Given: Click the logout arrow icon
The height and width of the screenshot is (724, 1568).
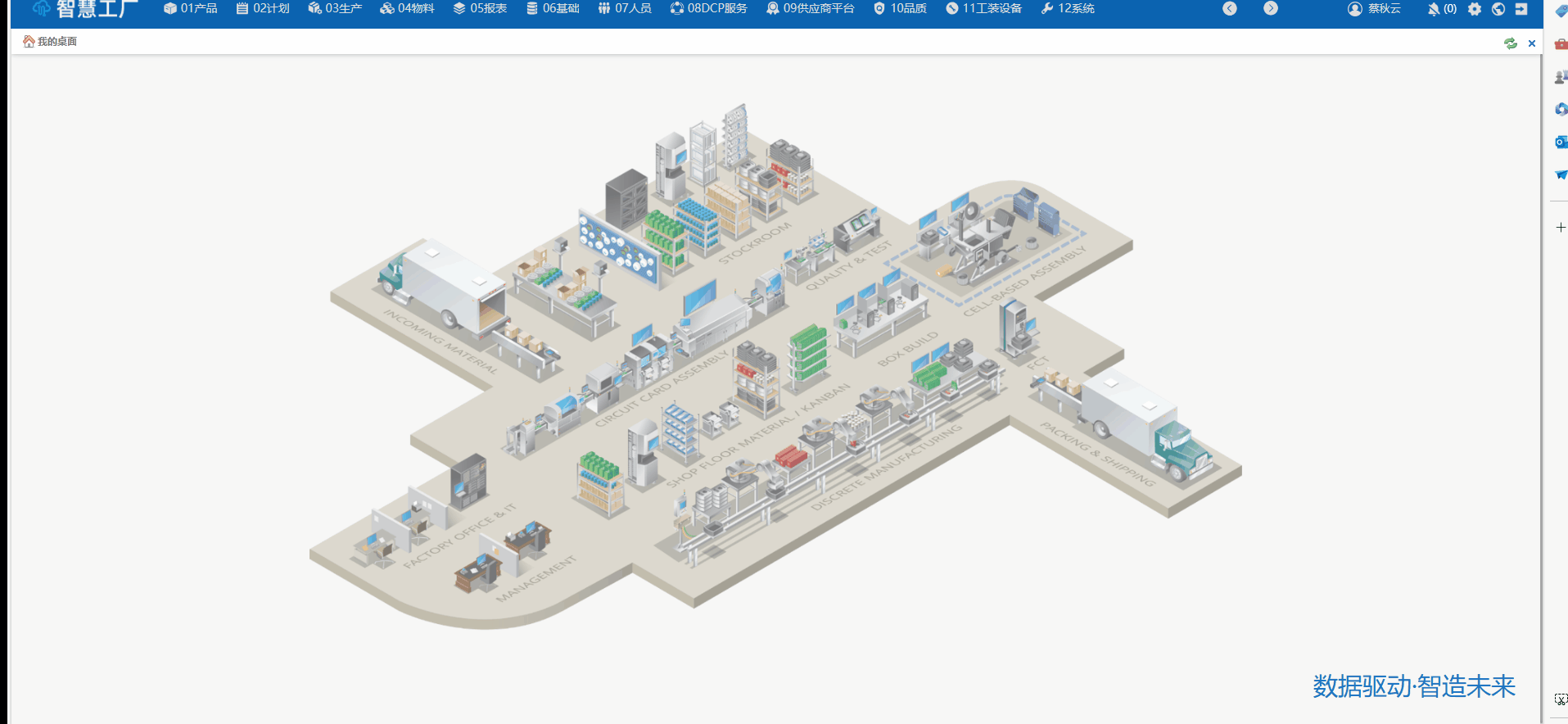Looking at the screenshot, I should (x=1521, y=9).
